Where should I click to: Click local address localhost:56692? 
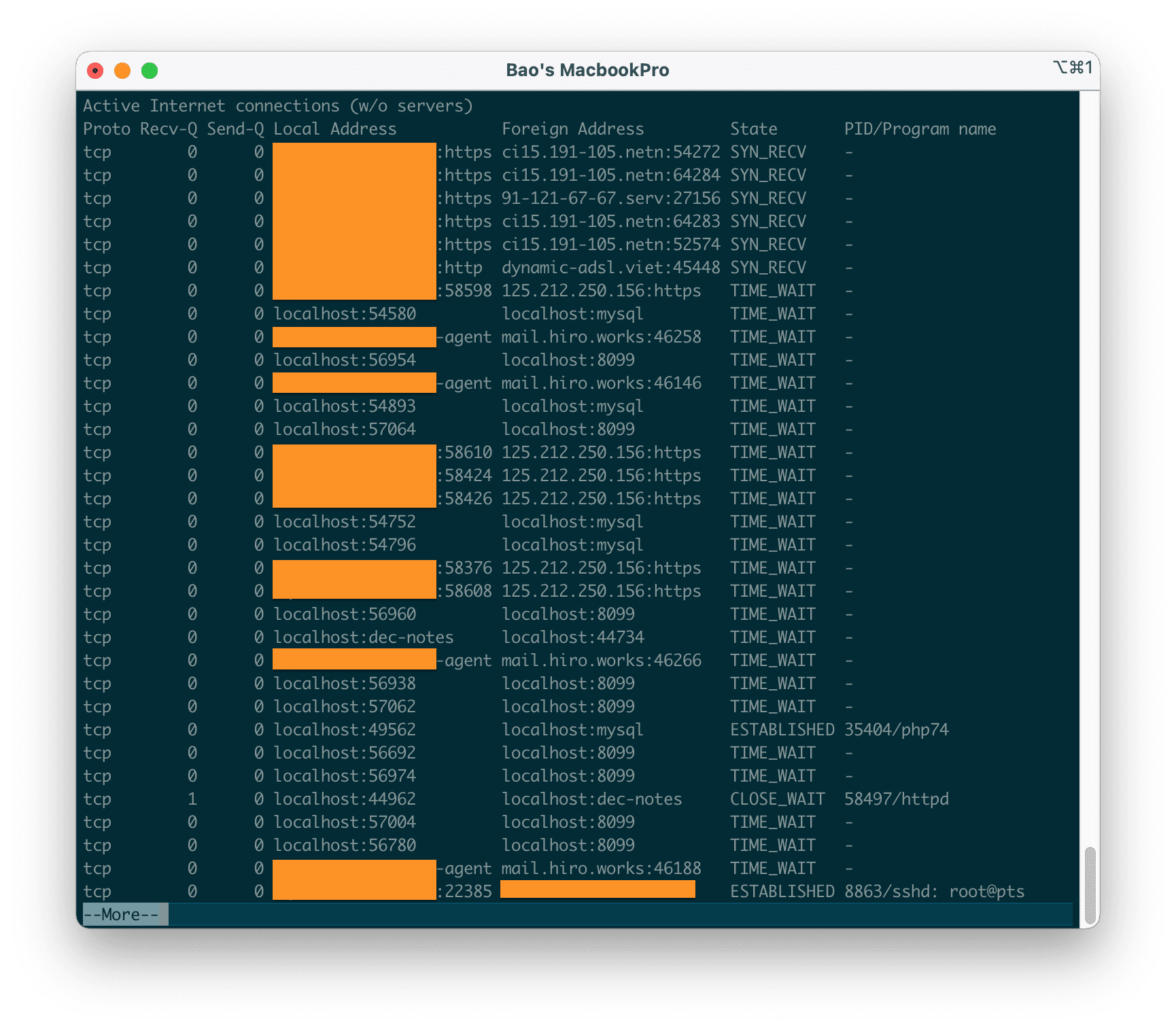[345, 753]
